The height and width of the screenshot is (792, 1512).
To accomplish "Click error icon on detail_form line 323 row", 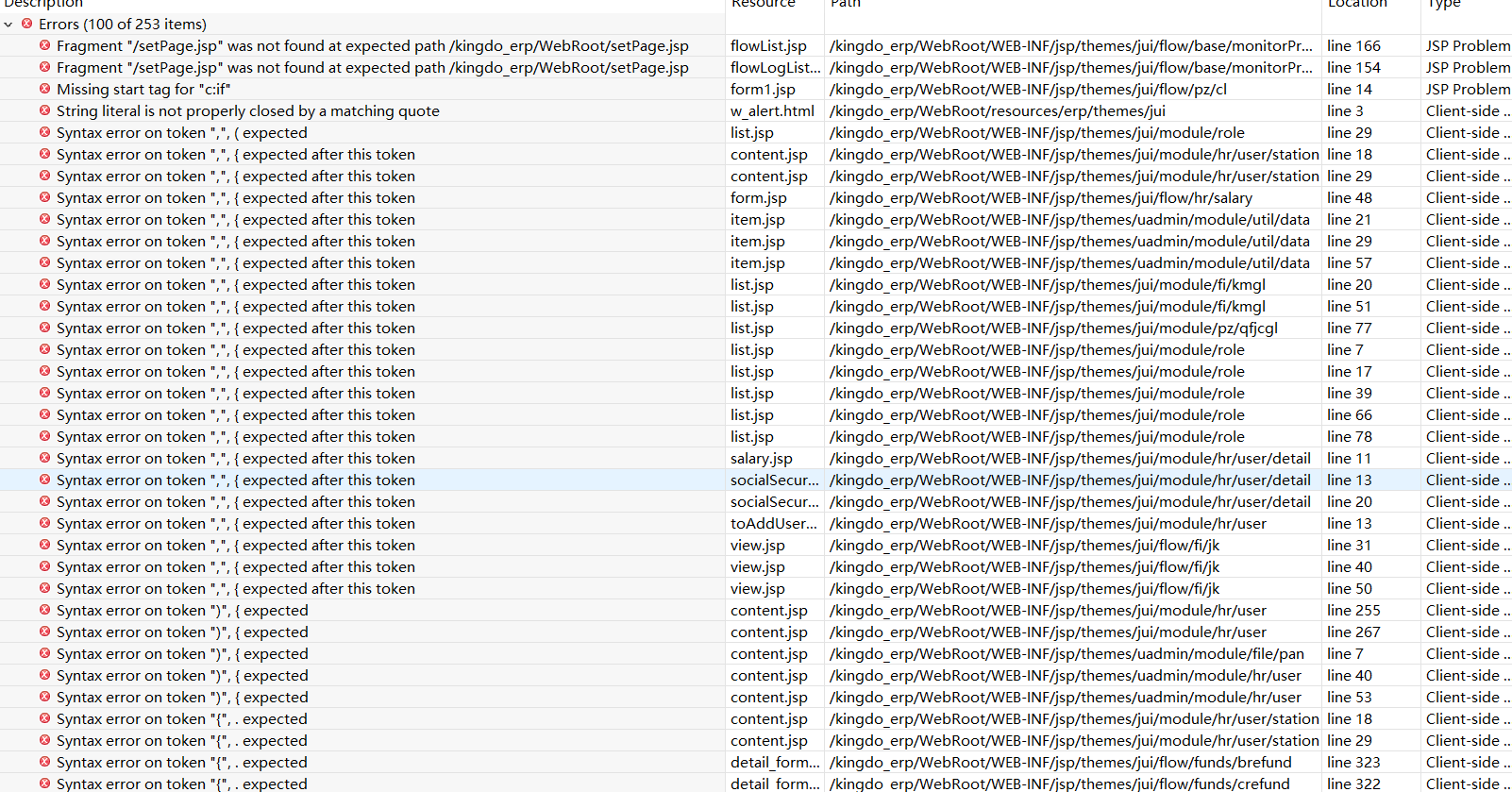I will point(44,762).
